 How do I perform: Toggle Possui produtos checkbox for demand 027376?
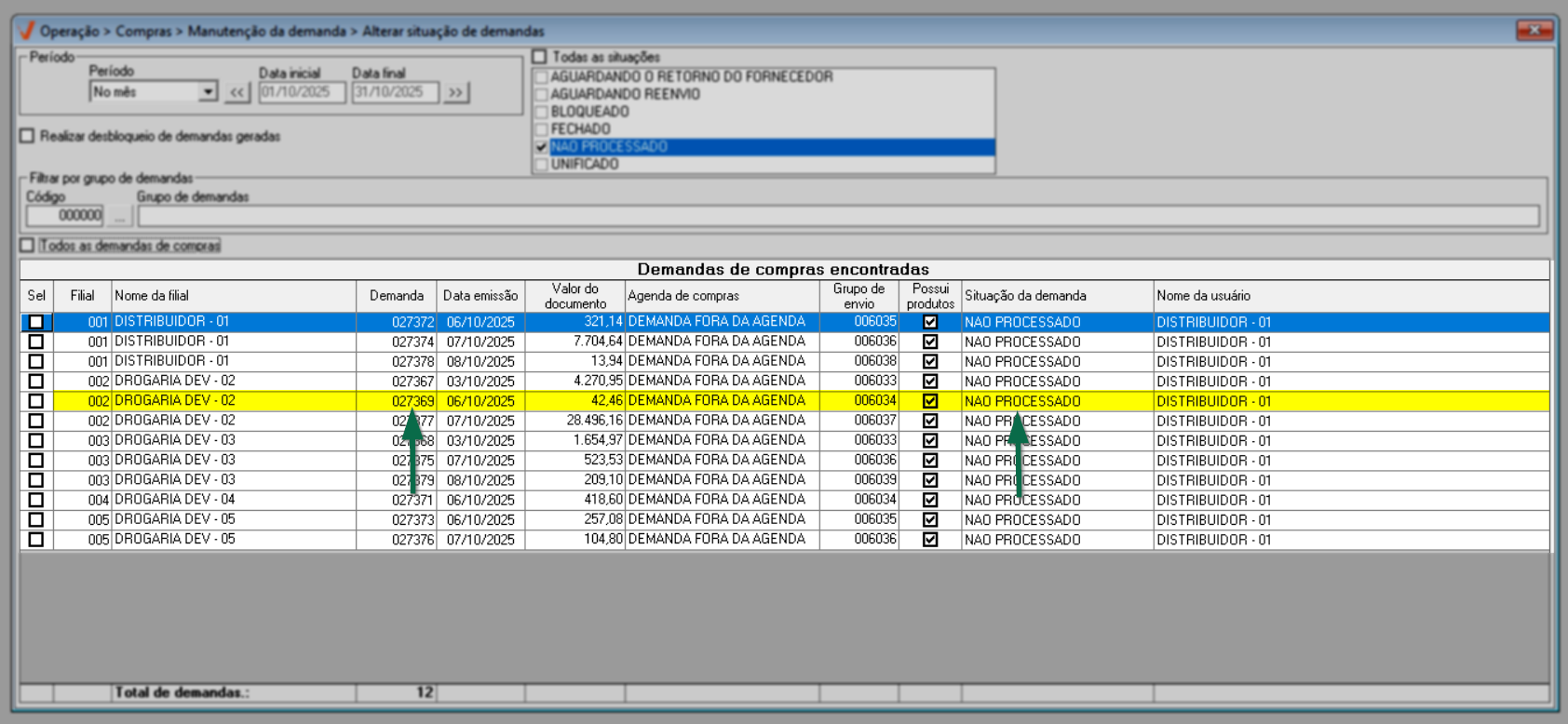(929, 540)
